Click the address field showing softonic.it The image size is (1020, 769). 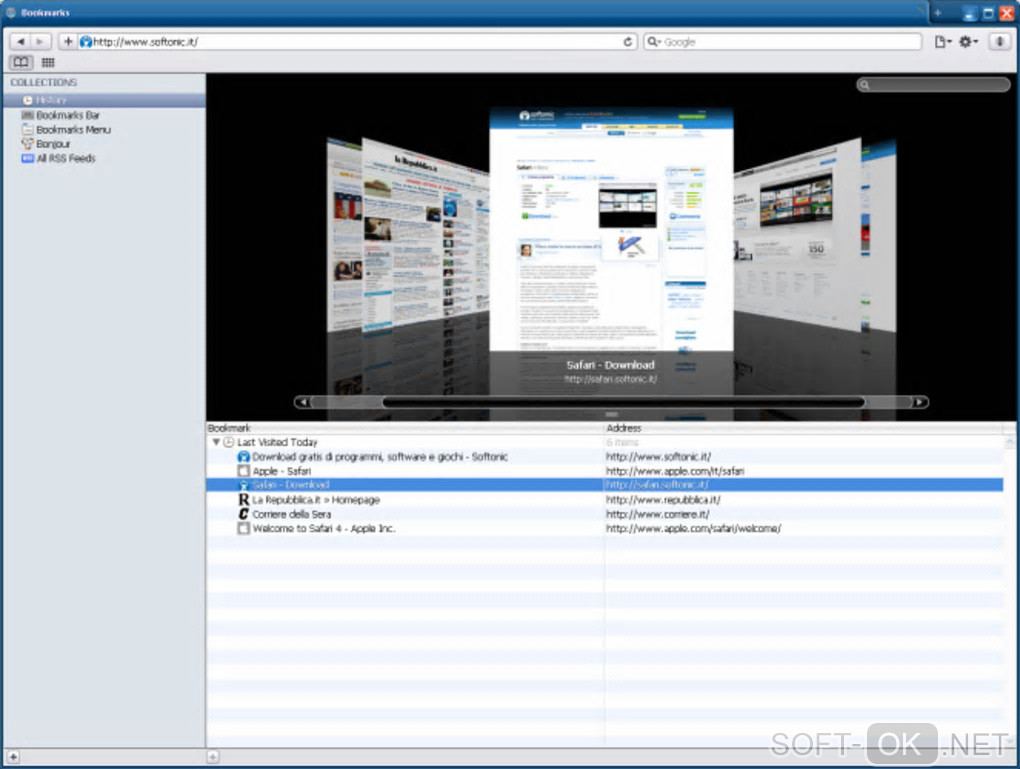356,42
